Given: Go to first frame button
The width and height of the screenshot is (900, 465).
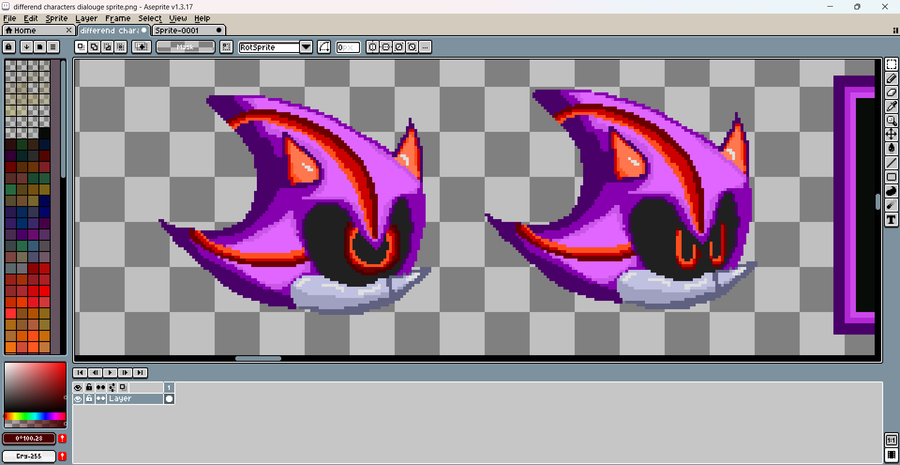Looking at the screenshot, I should coord(81,373).
